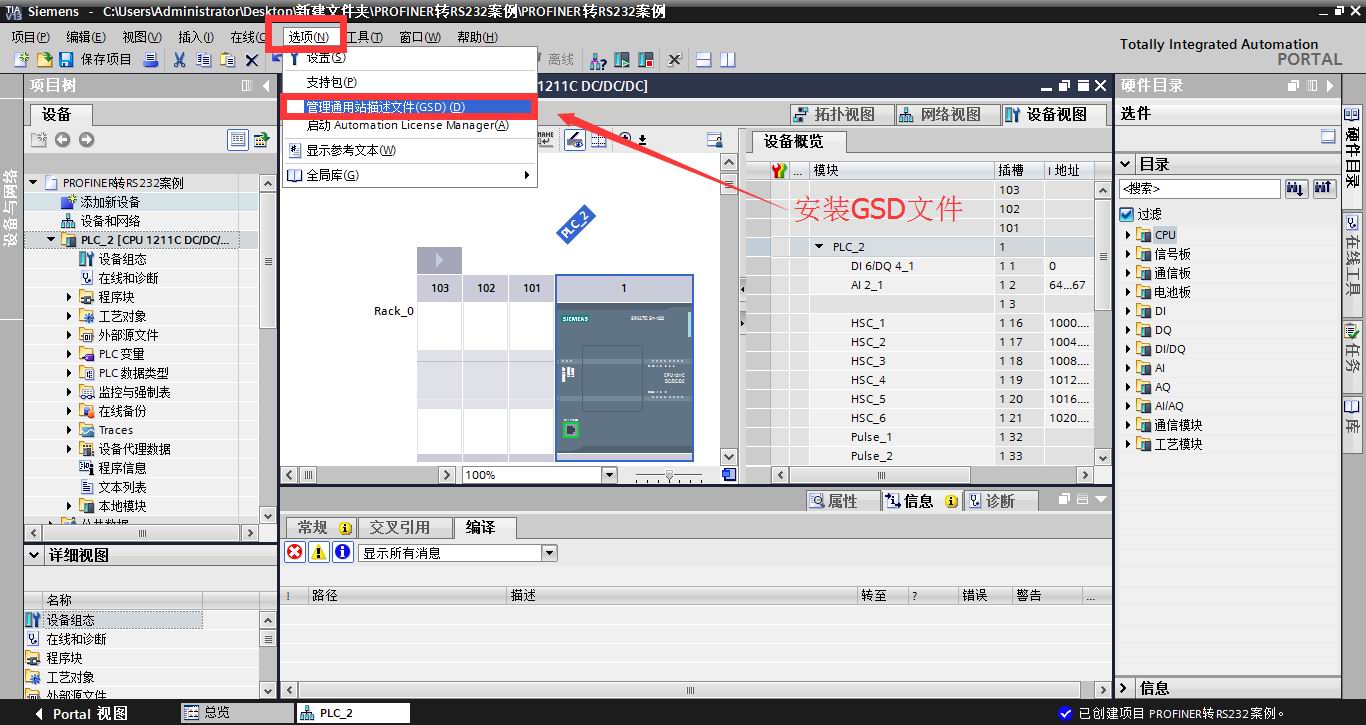The height and width of the screenshot is (725, 1366).
Task: Switch to the 属性 inspector tab
Action: 842,501
